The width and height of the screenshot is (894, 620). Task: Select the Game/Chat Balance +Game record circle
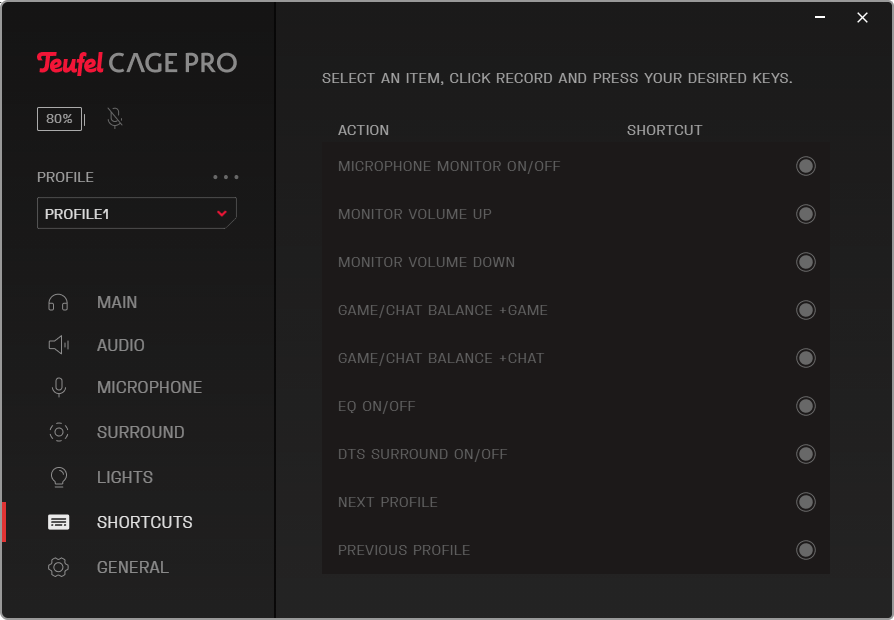[x=805, y=310]
